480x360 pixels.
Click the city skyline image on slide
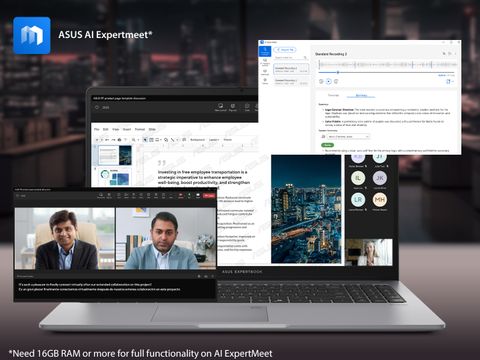pos(306,209)
